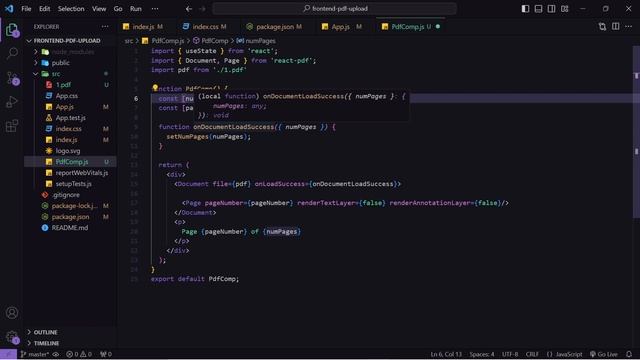This screenshot has width=640, height=360.
Task: Expand the OUTLINE section
Action: (70, 332)
